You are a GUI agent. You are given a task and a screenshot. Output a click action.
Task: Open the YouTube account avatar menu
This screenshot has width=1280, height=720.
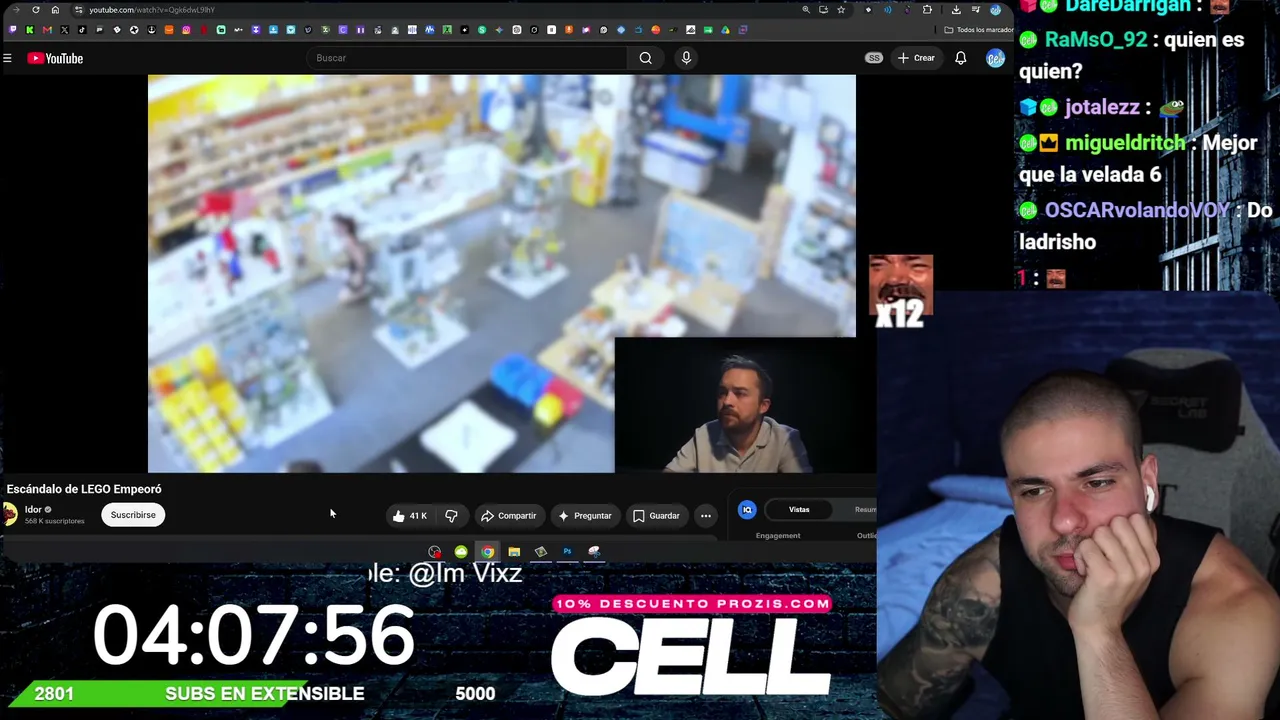995,58
